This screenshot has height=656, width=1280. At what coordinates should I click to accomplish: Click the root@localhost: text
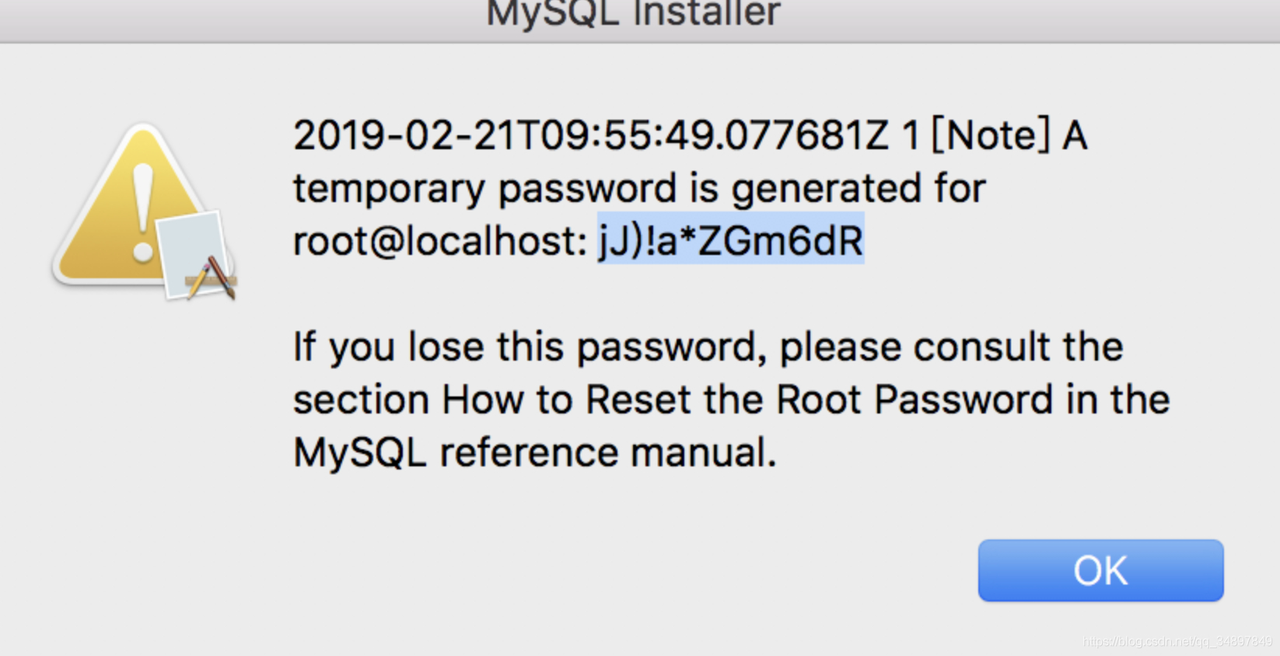440,242
